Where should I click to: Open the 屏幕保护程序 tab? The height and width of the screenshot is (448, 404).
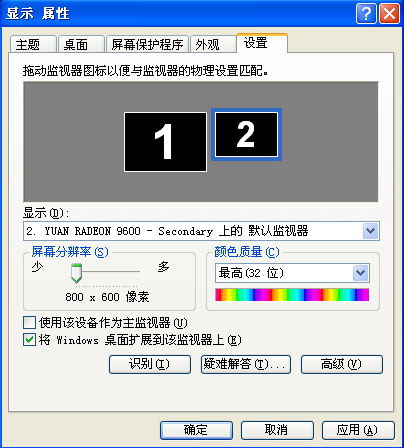point(147,44)
